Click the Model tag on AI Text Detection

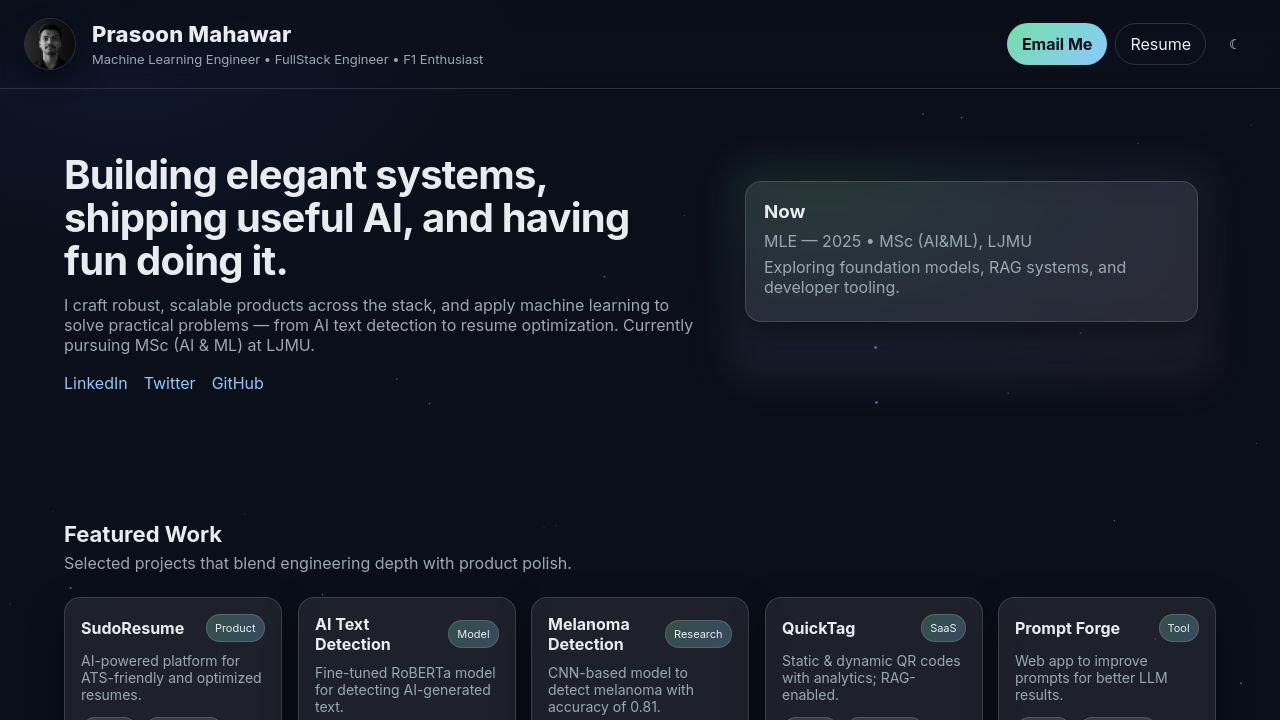pyautogui.click(x=473, y=634)
